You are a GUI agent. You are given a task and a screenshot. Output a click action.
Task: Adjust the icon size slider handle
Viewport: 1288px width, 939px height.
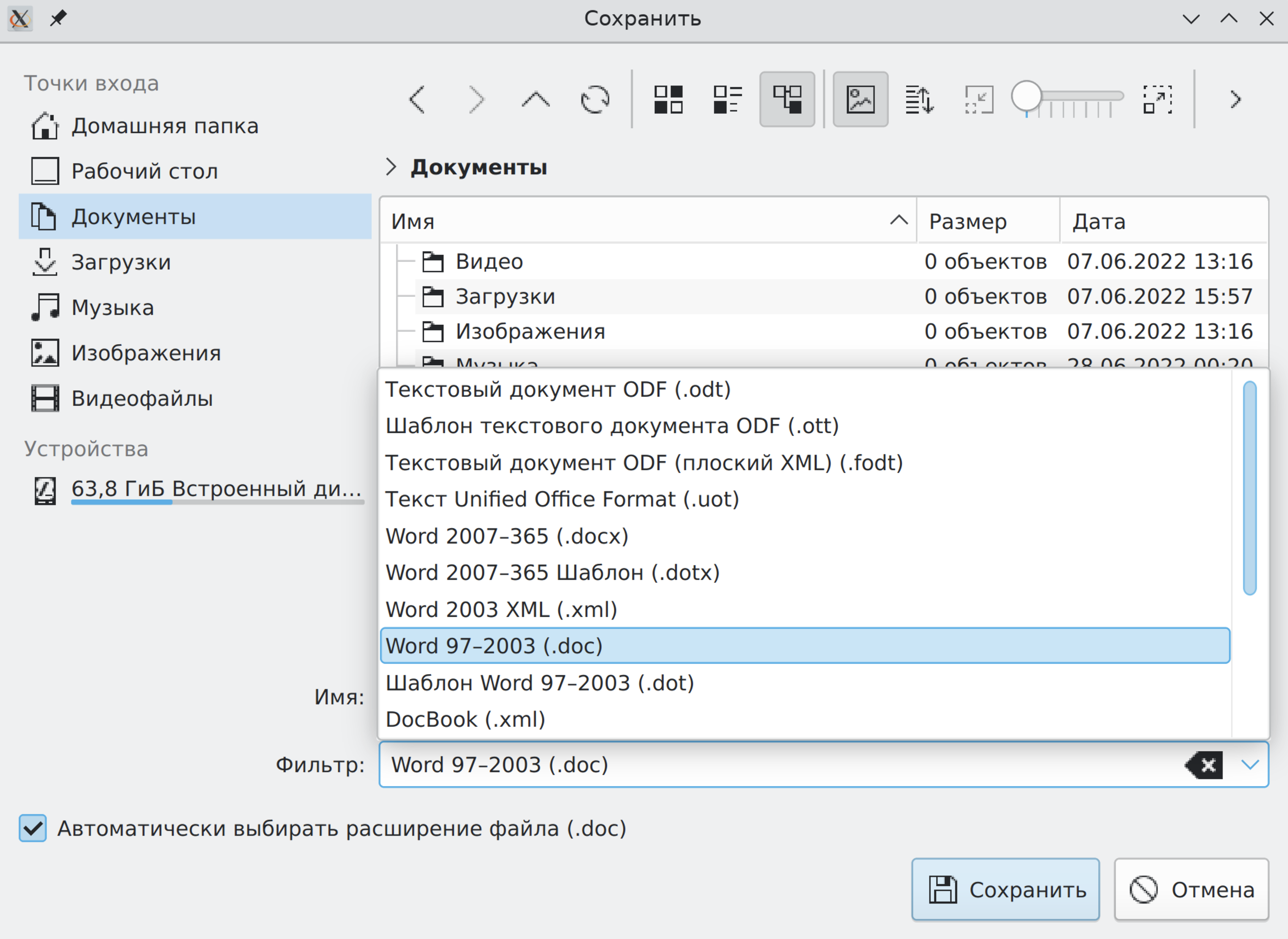click(x=1026, y=96)
